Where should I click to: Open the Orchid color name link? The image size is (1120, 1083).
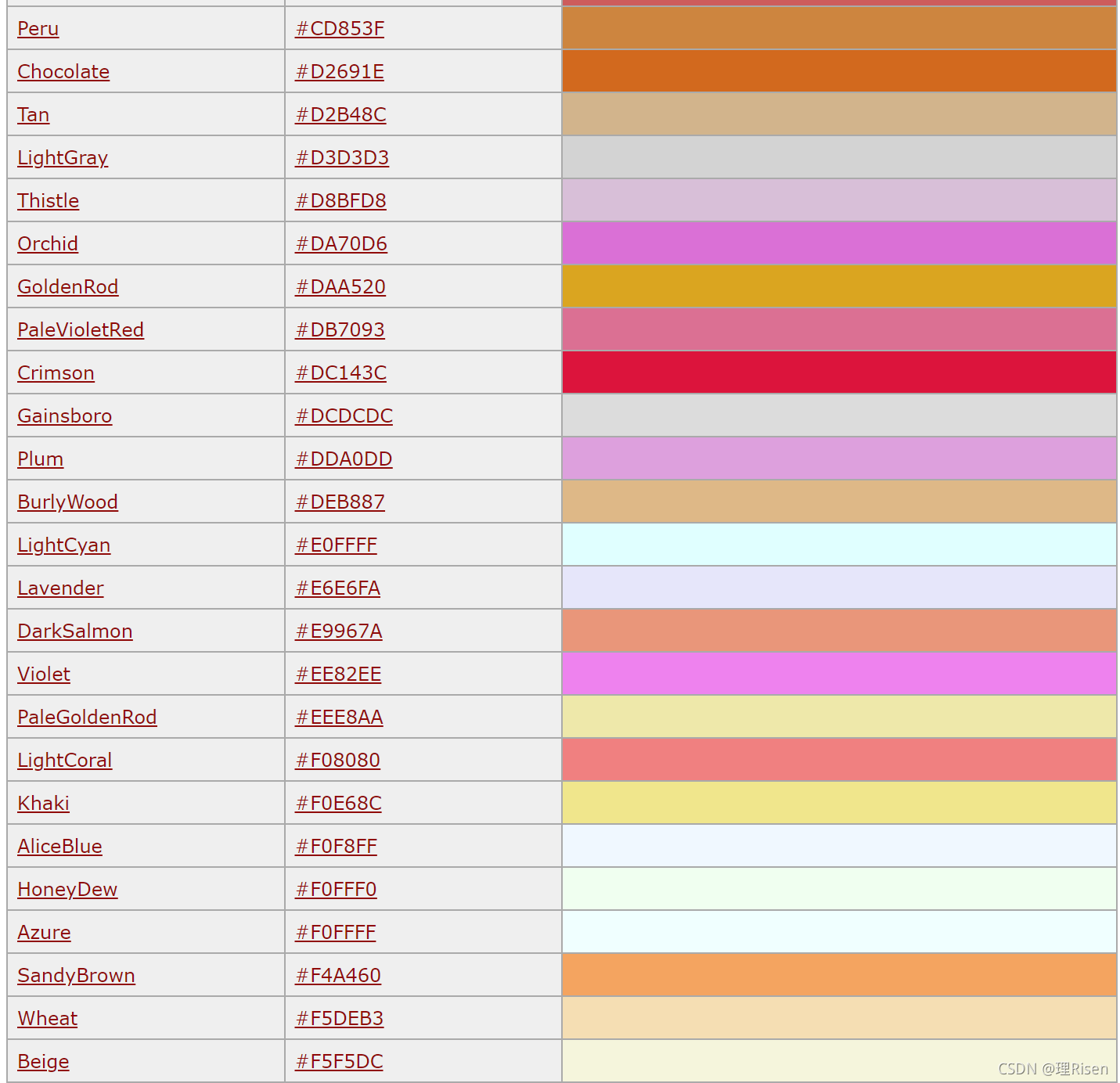coord(48,244)
